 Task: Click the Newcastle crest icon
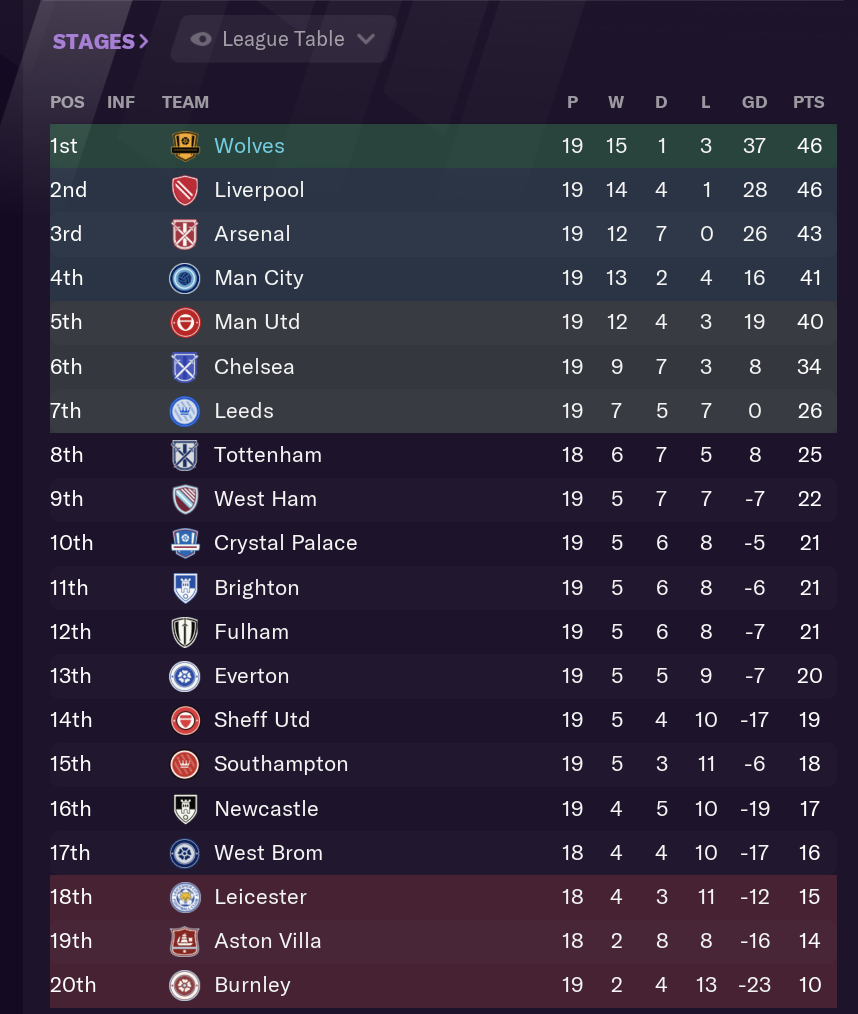(185, 808)
